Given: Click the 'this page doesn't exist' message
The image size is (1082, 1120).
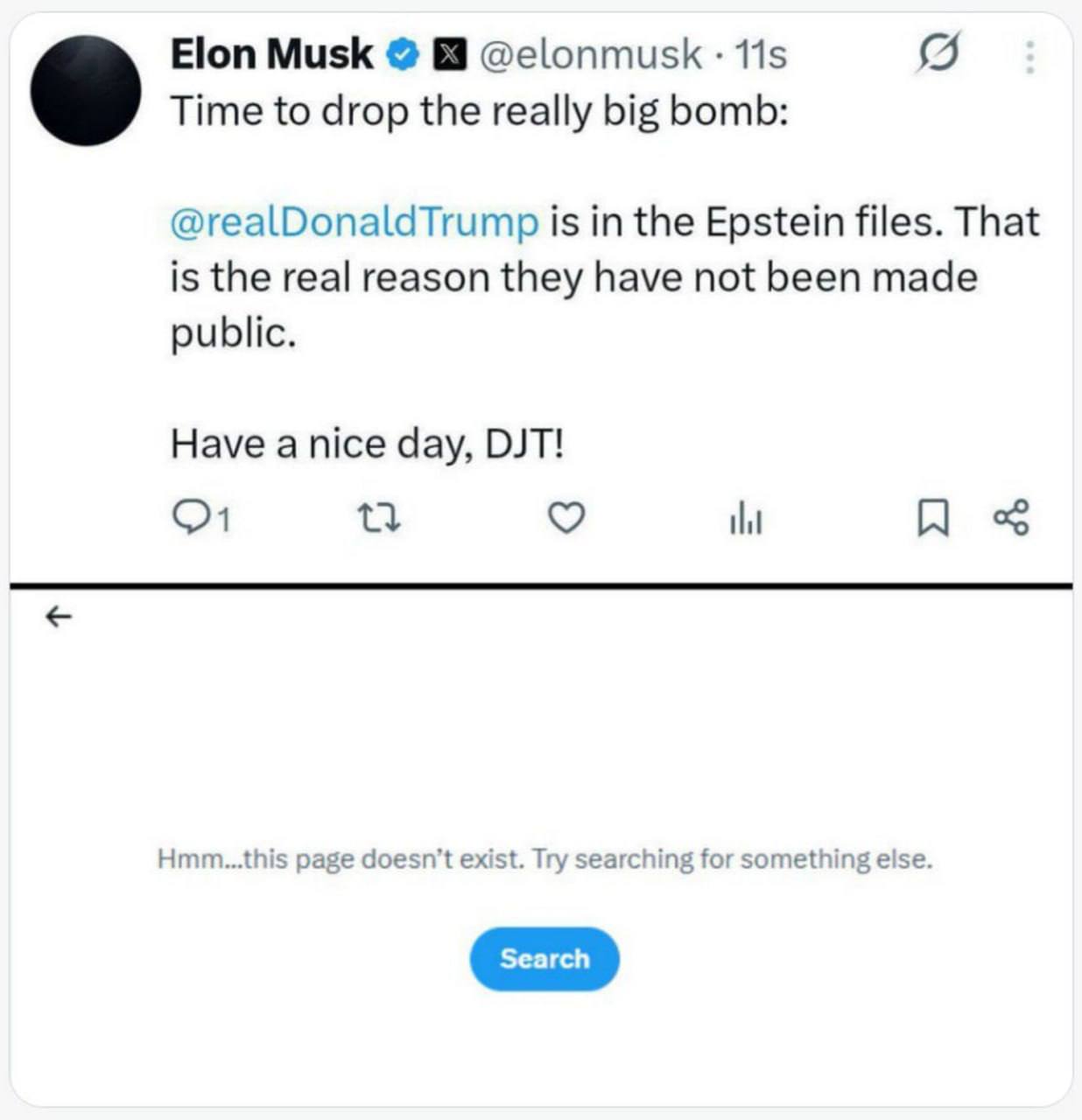Looking at the screenshot, I should point(545,859).
